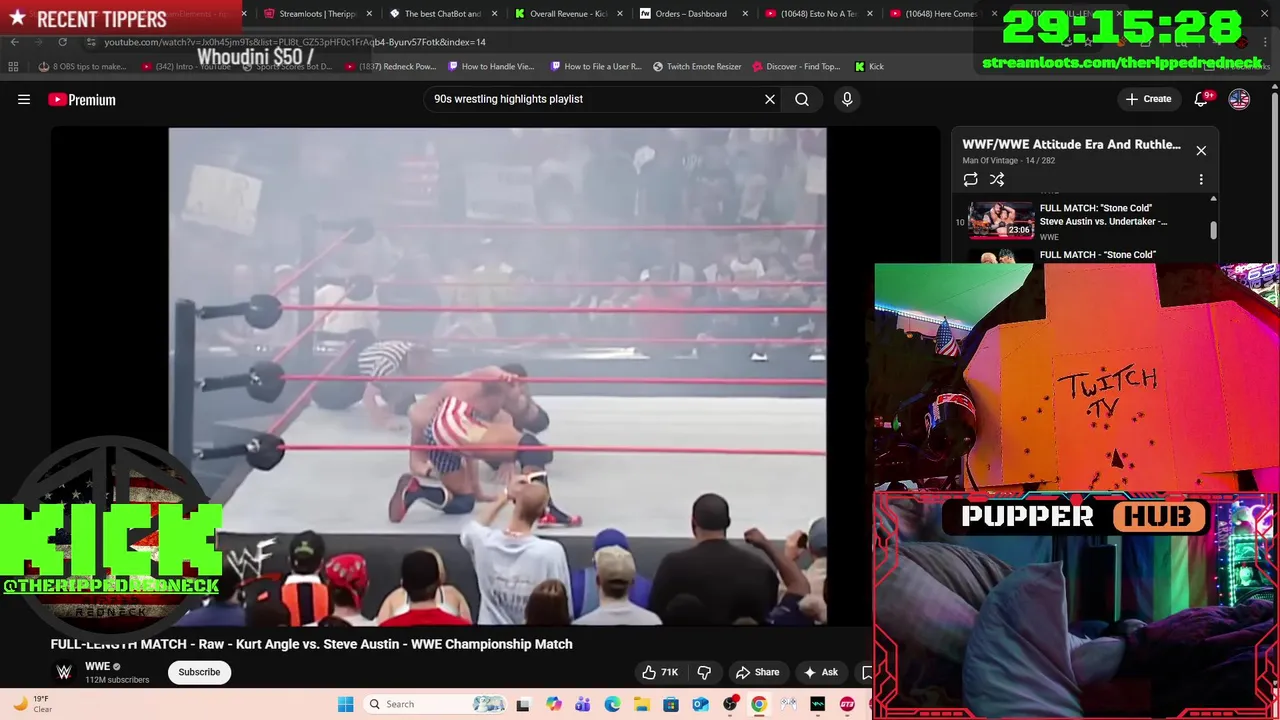Viewport: 1280px width, 720px height.
Task: Open the GT3 taskbar app icon
Action: coord(847,704)
